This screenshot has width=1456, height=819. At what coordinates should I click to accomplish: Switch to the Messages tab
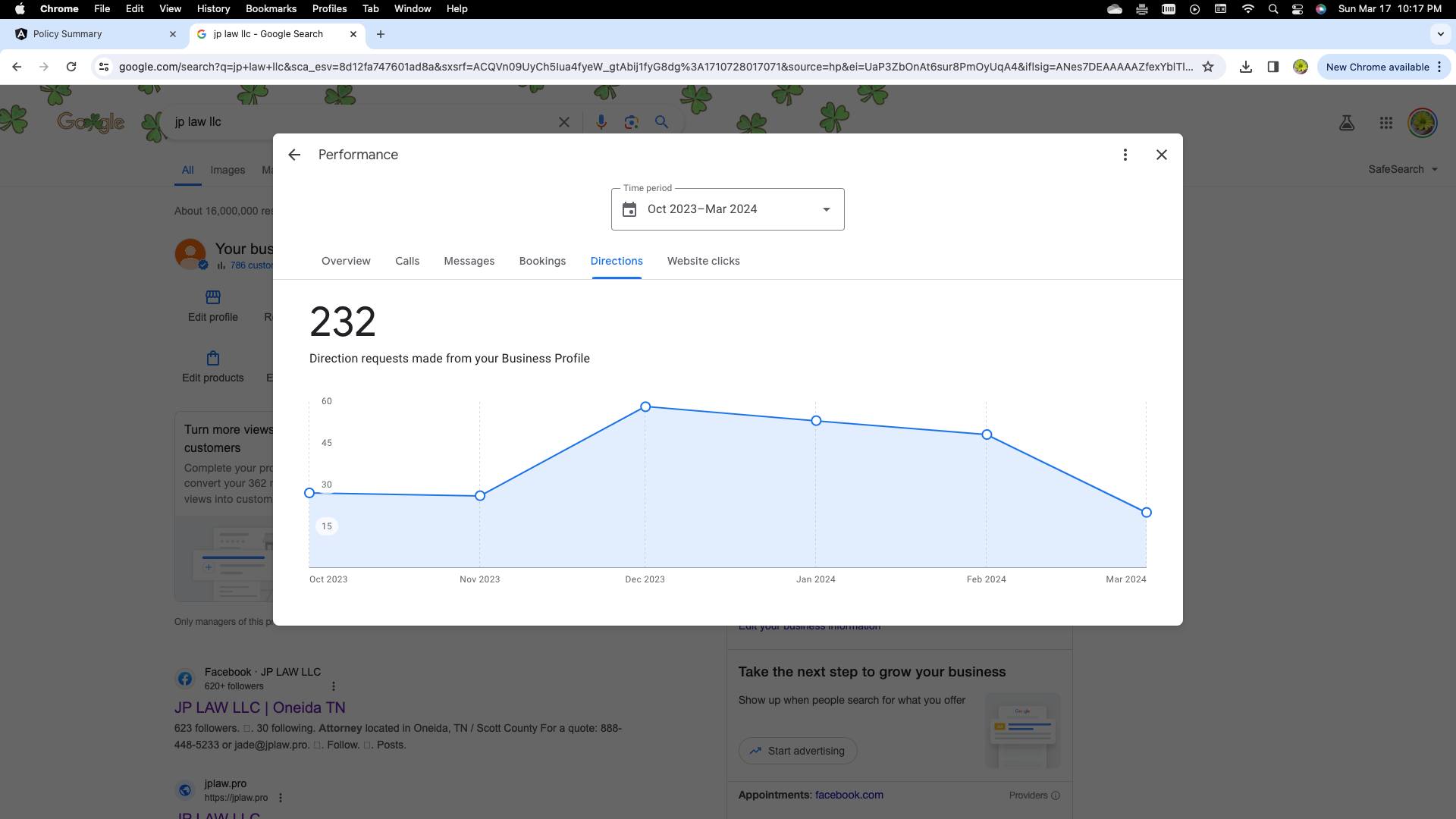tap(469, 261)
